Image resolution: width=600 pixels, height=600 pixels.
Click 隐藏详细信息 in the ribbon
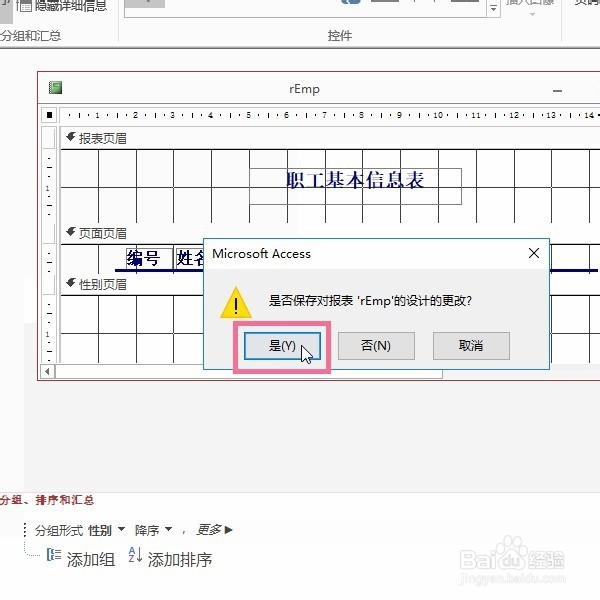[62, 6]
